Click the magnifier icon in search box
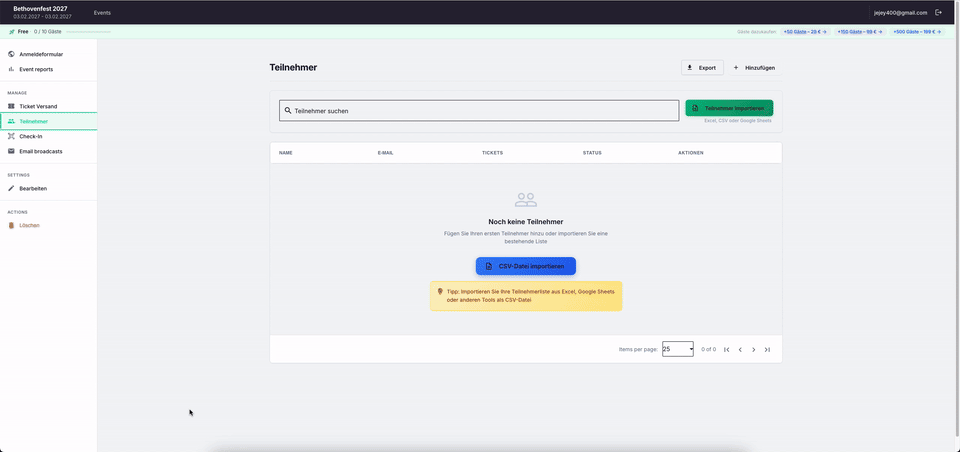 [x=287, y=111]
